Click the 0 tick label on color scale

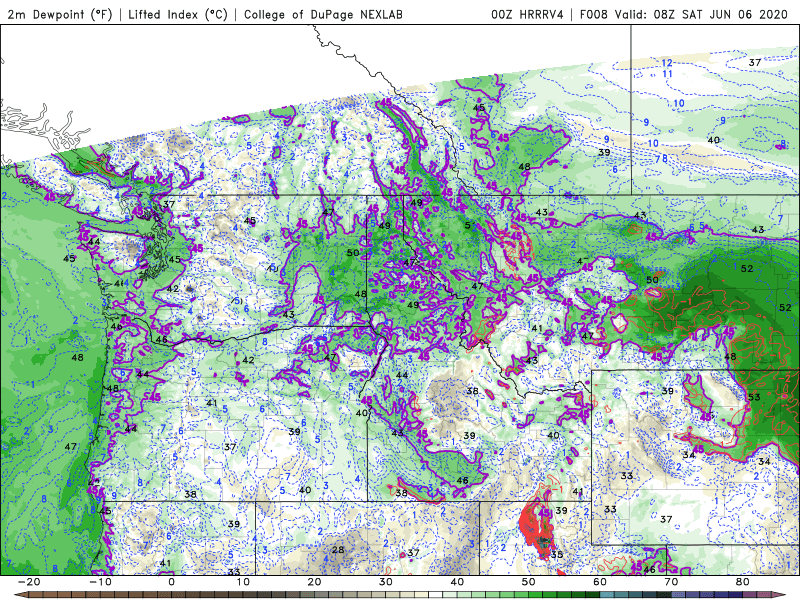coord(171,582)
